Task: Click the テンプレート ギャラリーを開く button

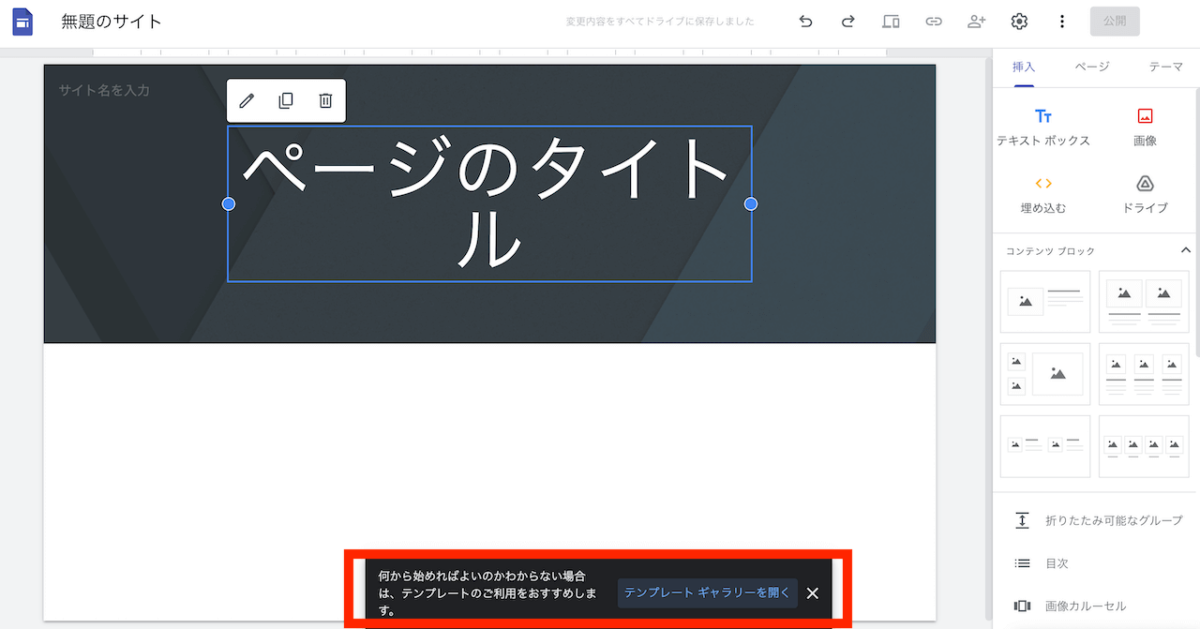Action: click(707, 593)
